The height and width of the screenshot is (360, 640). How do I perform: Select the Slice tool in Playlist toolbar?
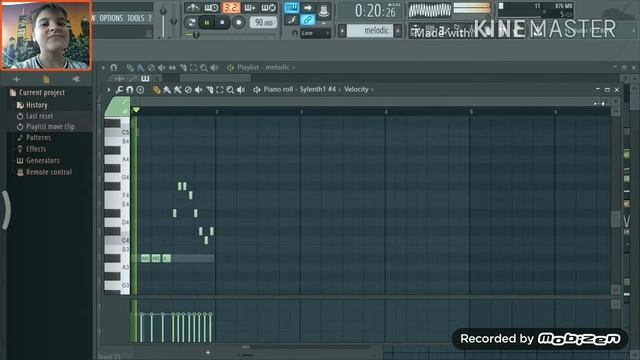[183, 68]
